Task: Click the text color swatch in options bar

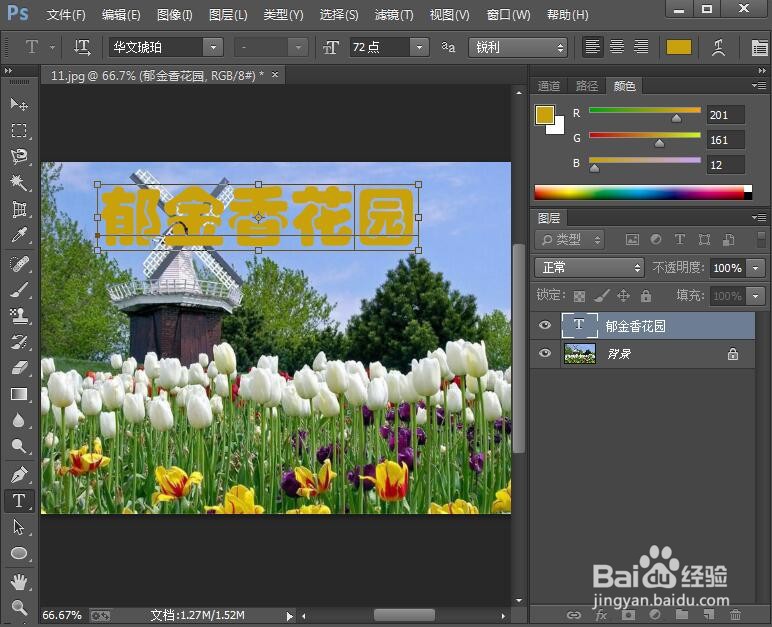Action: (679, 47)
